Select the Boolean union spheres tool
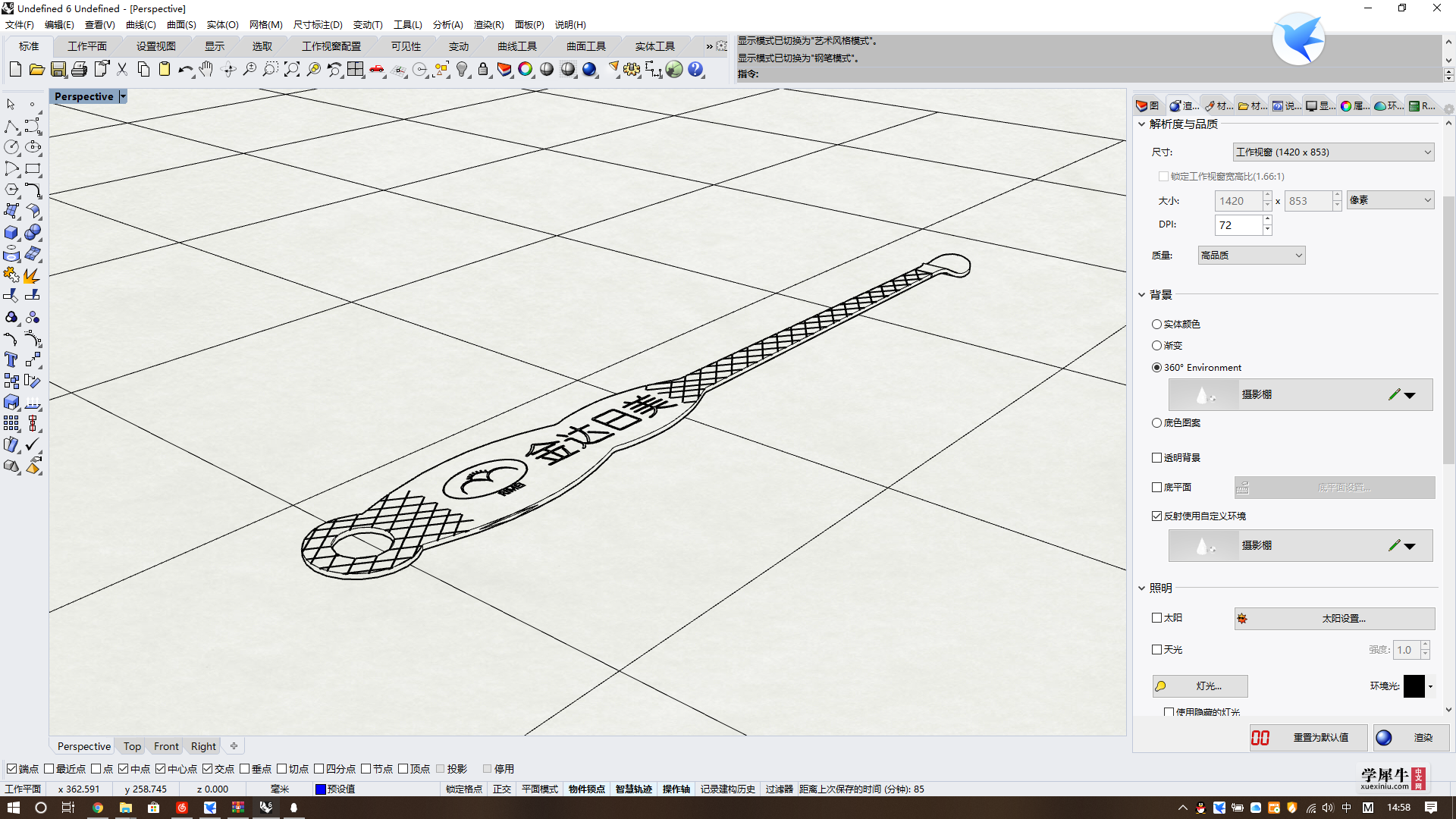Viewport: 1456px width, 819px height. click(33, 232)
